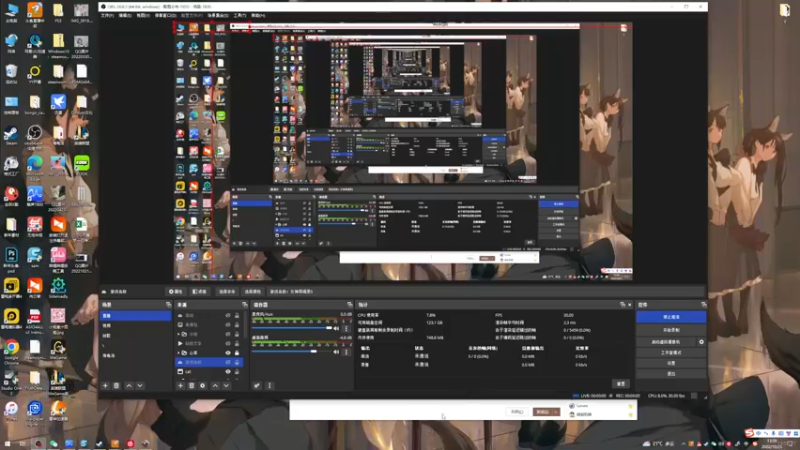Click the 启动虚拟摄像机 virtual camera button
This screenshot has height=450, width=800.
pyautogui.click(x=666, y=342)
